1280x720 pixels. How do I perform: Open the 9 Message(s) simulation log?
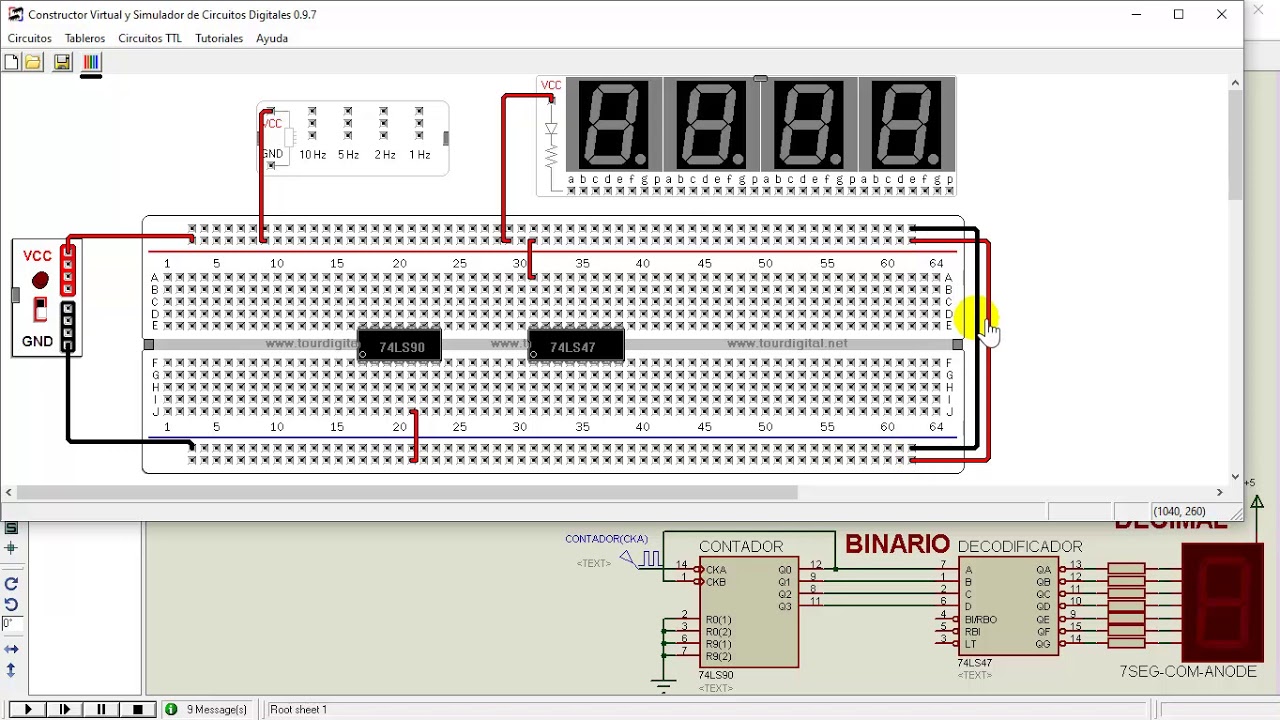click(217, 709)
